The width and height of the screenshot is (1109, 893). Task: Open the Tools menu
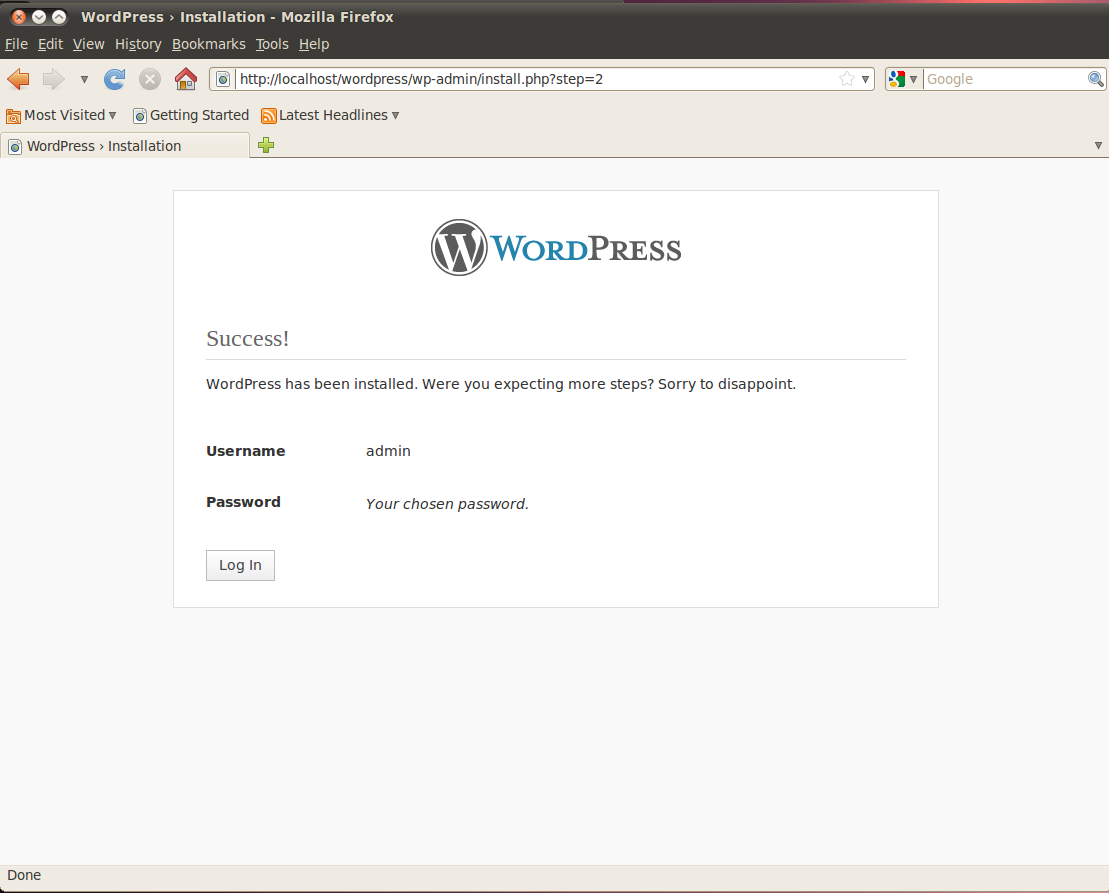(x=272, y=44)
